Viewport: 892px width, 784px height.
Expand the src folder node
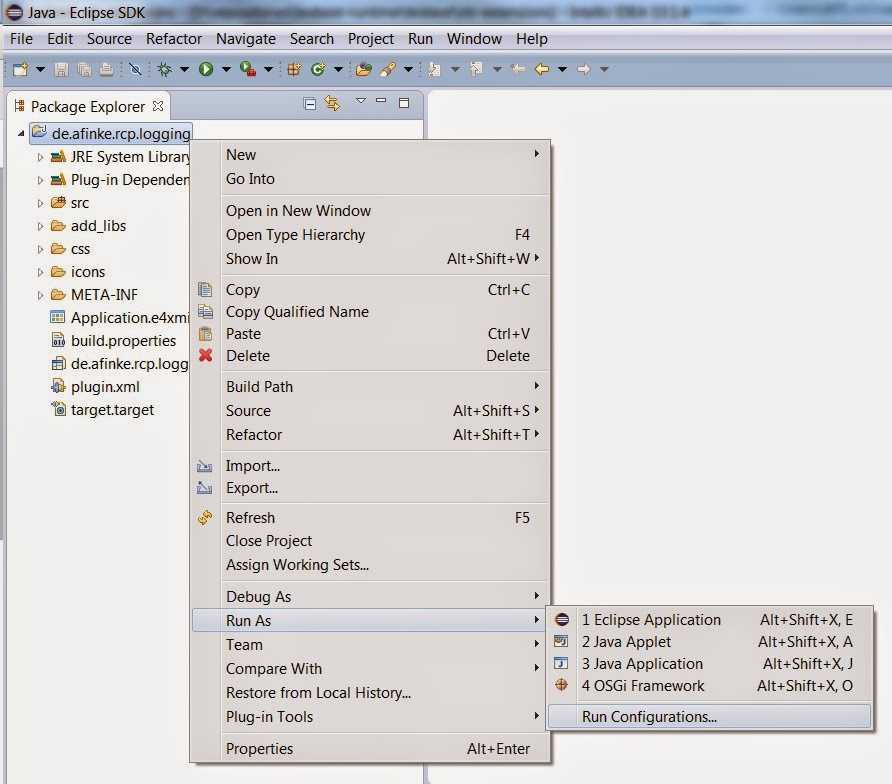pos(40,203)
